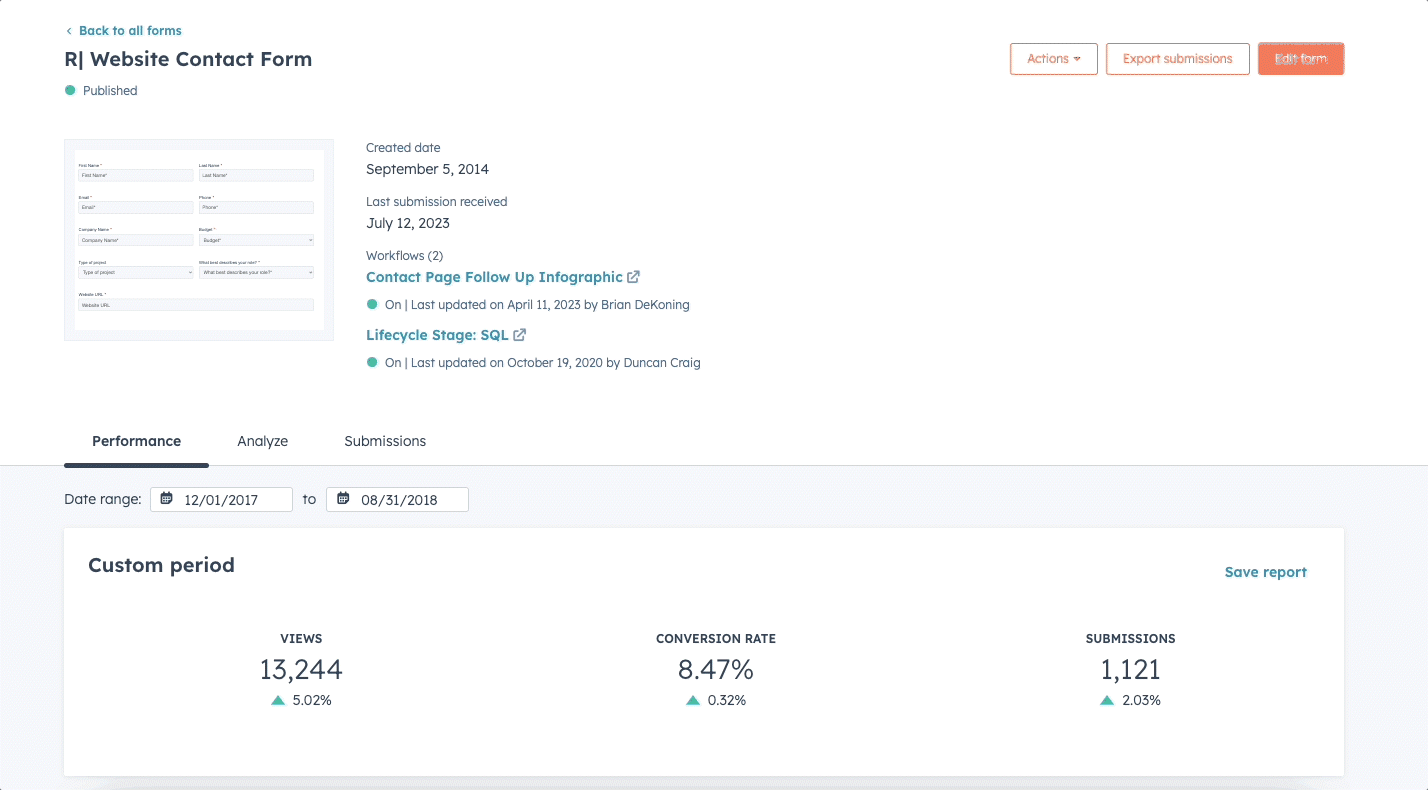The image size is (1428, 790).
Task: Click the external link icon beside Lifecycle Stage: SQL
Action: click(519, 335)
